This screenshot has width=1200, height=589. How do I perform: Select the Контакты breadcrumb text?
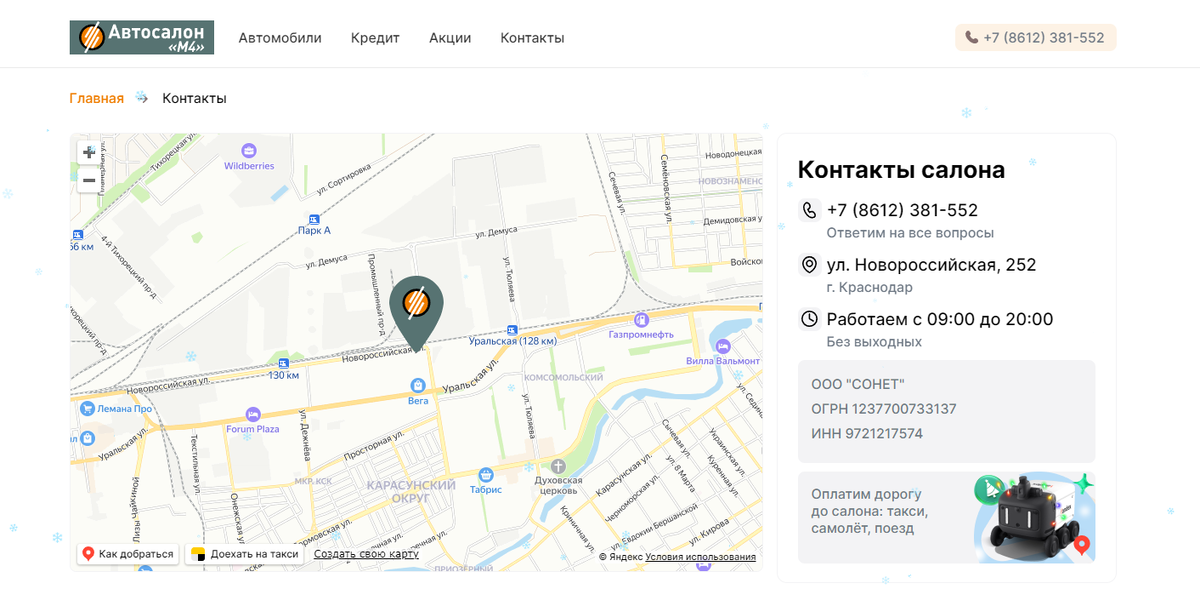point(194,98)
